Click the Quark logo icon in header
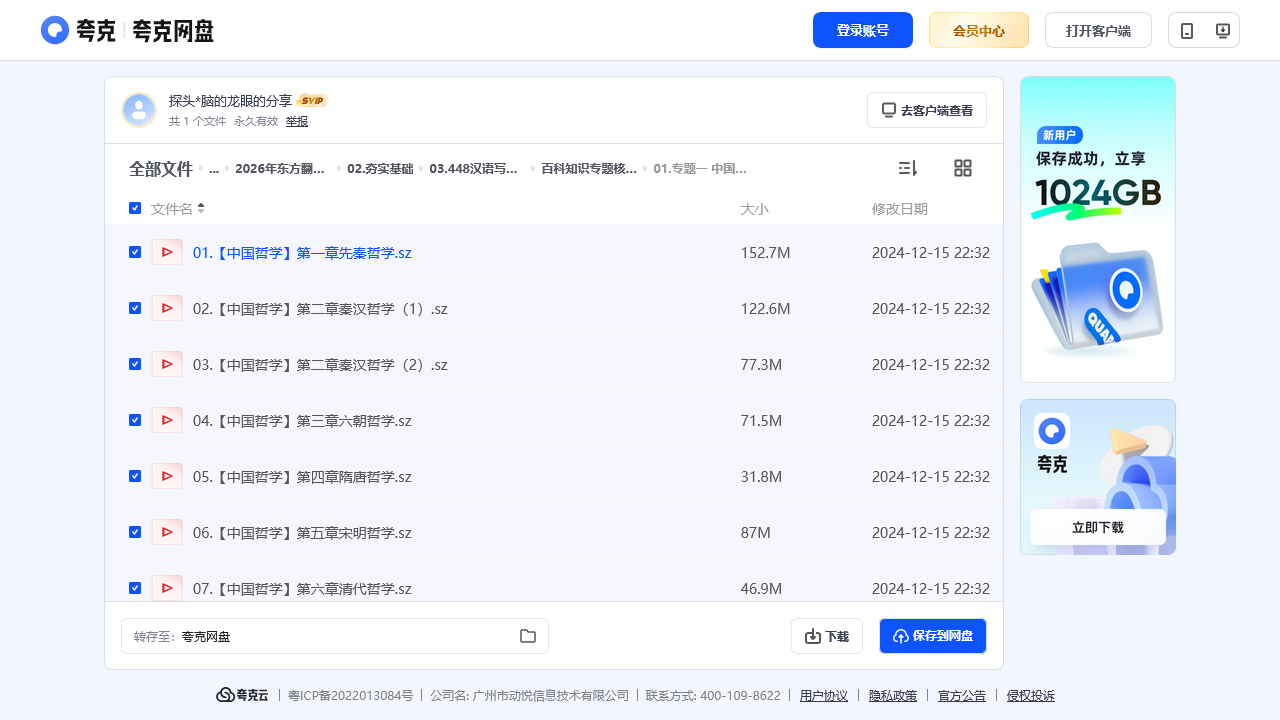Screen dimensions: 1280x720 click(x=55, y=30)
